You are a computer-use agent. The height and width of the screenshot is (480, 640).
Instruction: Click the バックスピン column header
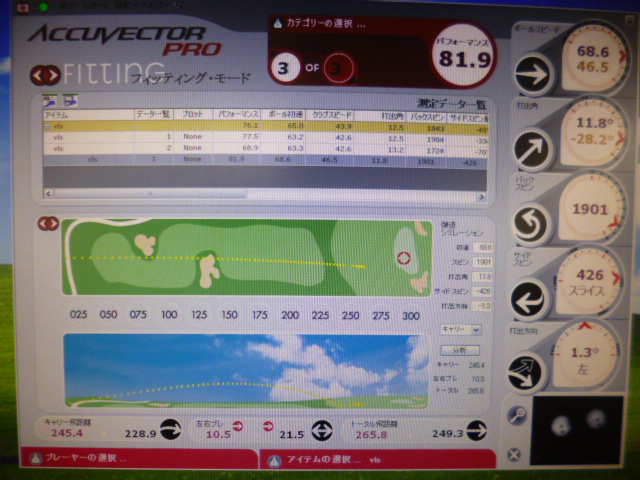click(427, 117)
